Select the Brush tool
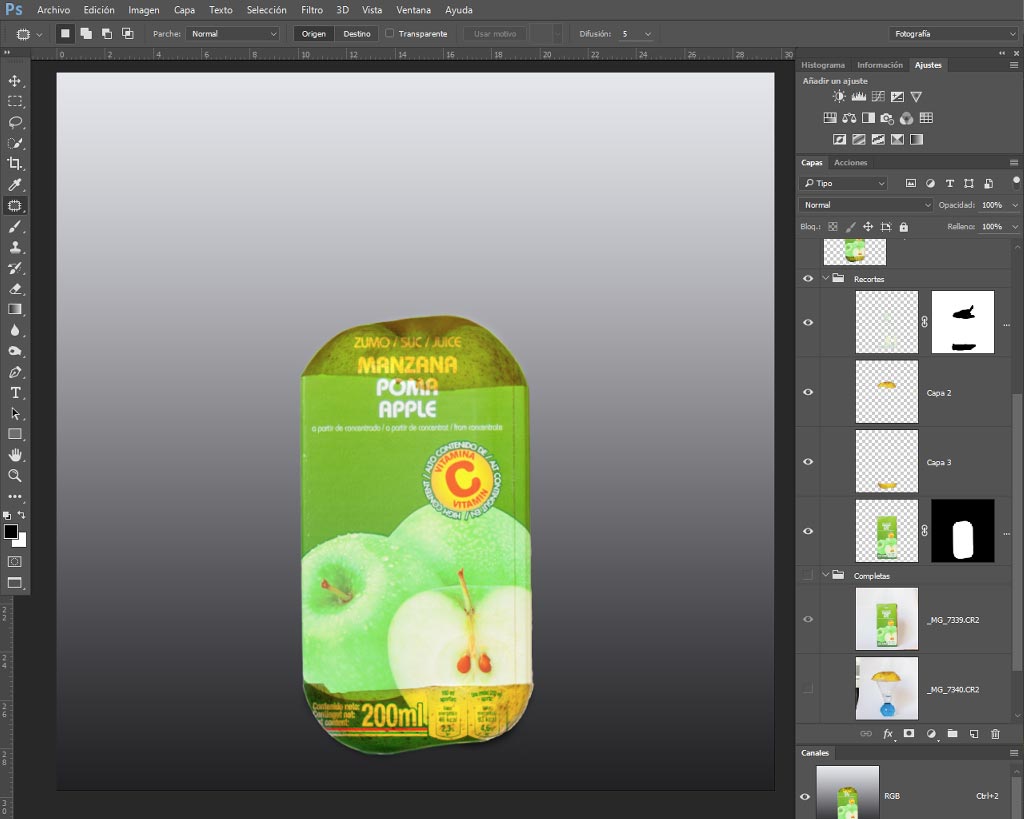This screenshot has width=1024, height=819. click(x=14, y=227)
